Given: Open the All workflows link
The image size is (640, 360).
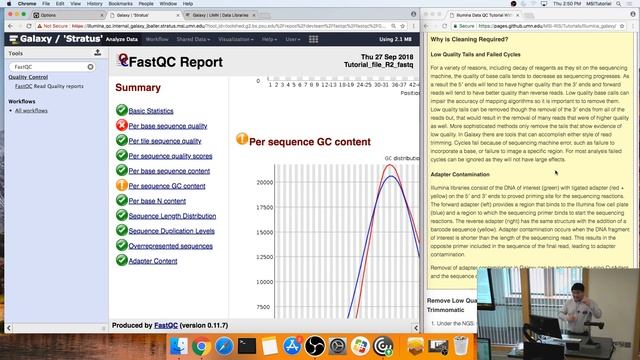Looking at the screenshot, I should click(x=31, y=111).
